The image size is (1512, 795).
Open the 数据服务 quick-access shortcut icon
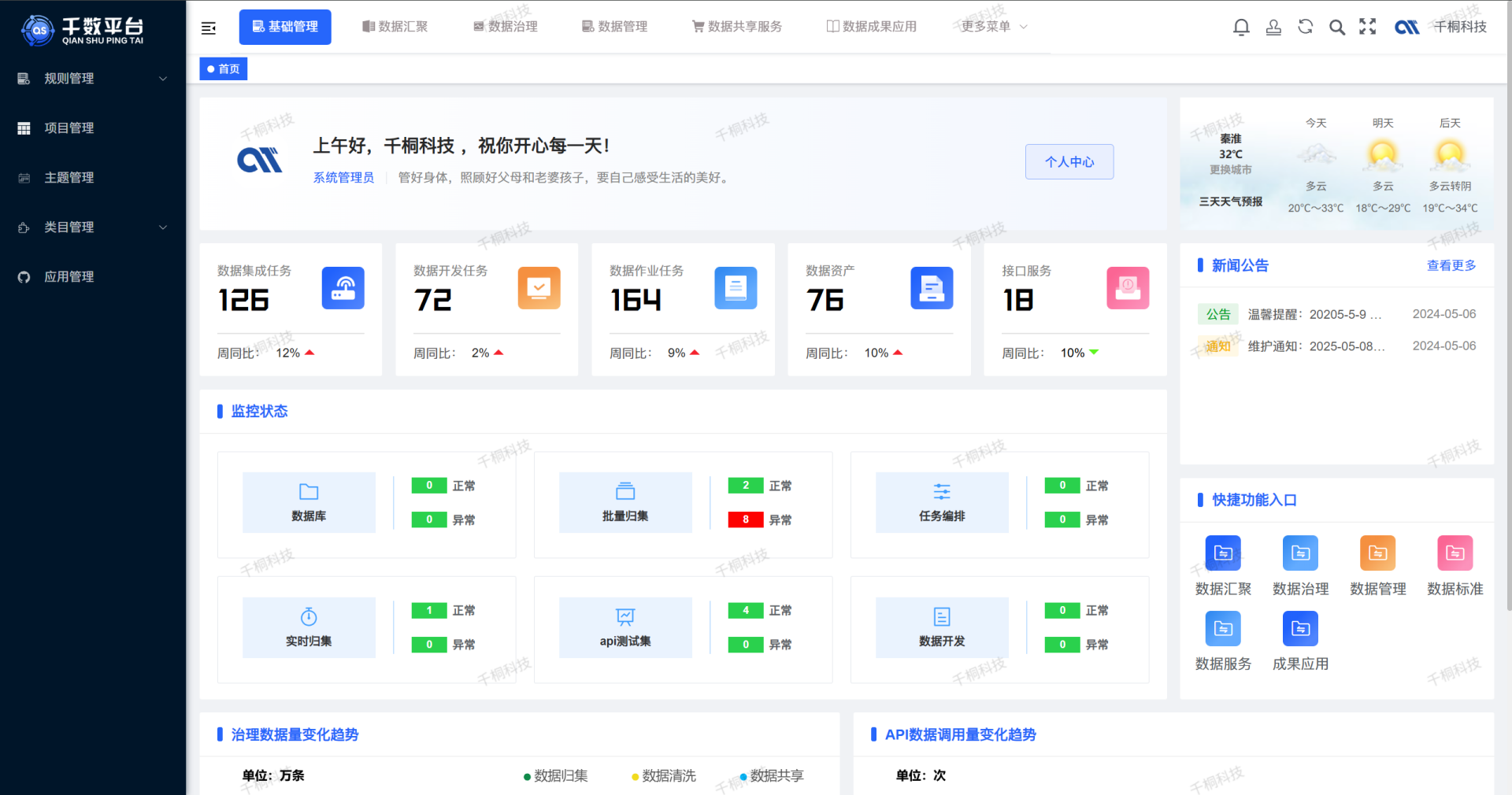tap(1223, 629)
